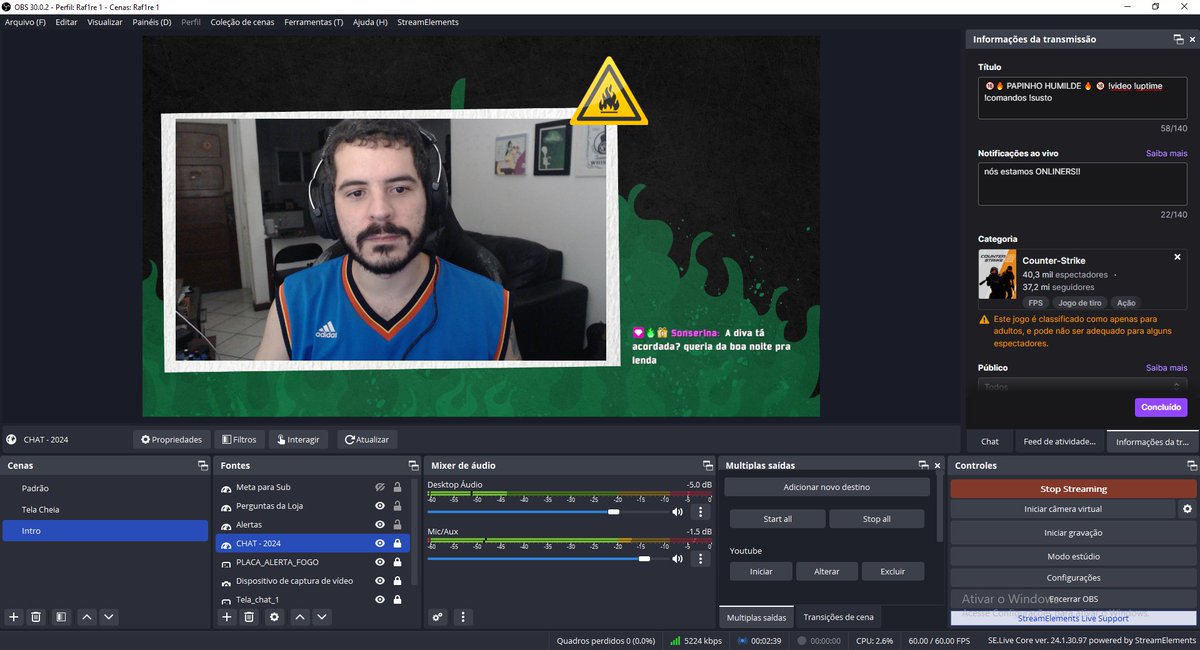Move the CHAT - 2024 source up with arrow icon
The width and height of the screenshot is (1200, 650).
[298, 617]
